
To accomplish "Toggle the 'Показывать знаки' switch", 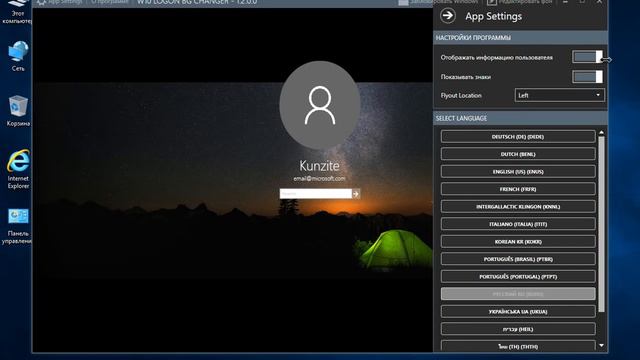I will 587,76.
